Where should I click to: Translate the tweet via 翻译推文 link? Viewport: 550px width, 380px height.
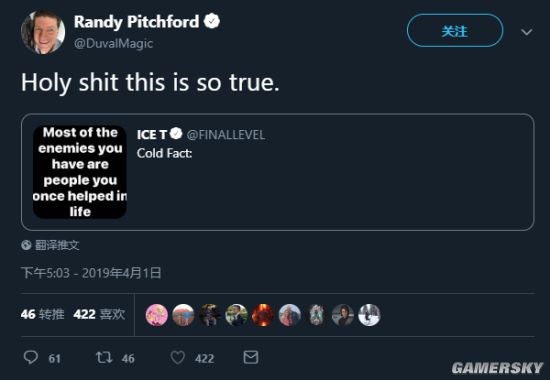click(x=57, y=245)
